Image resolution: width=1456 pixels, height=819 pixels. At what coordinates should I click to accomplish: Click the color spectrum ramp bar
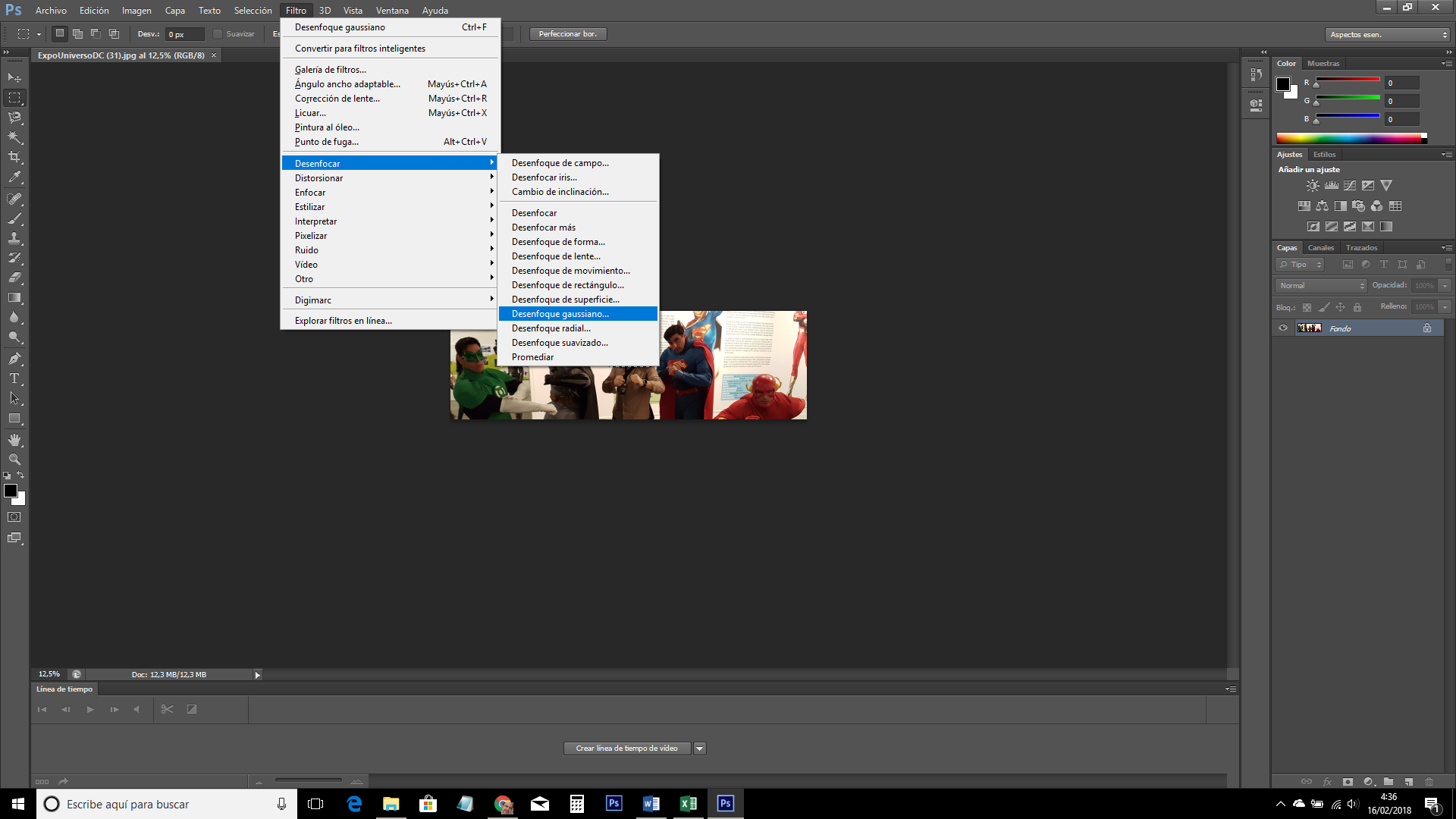[1350, 138]
